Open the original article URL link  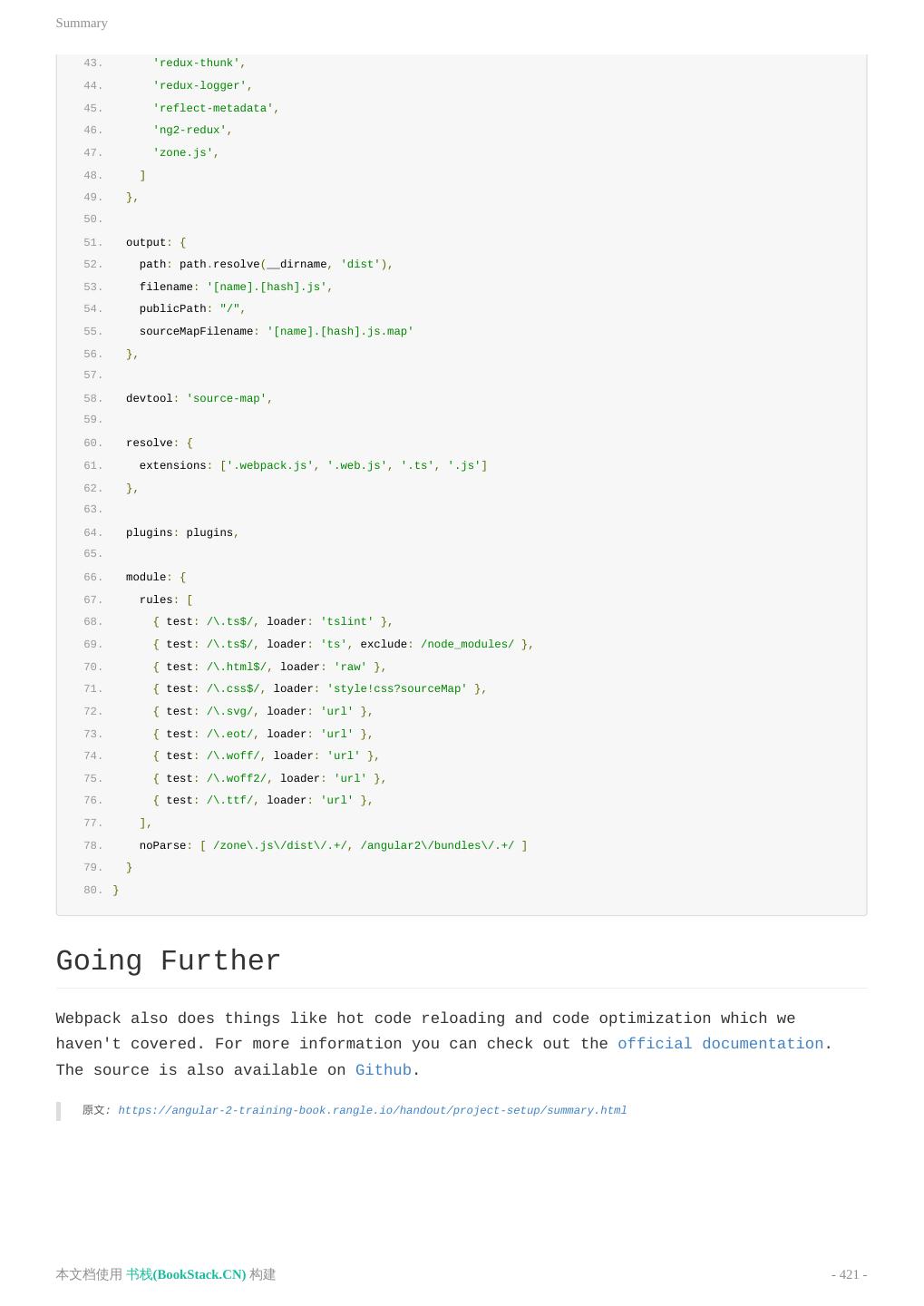point(372,1110)
